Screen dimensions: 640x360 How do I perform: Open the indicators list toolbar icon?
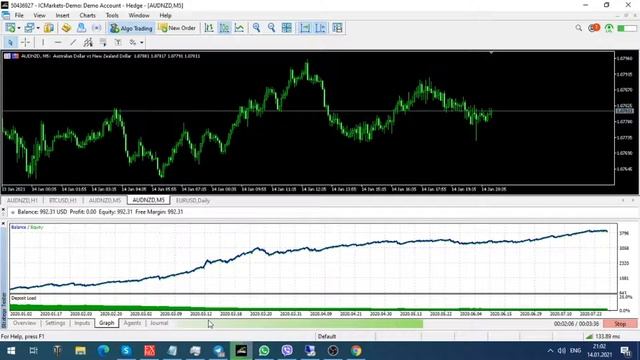click(x=338, y=28)
